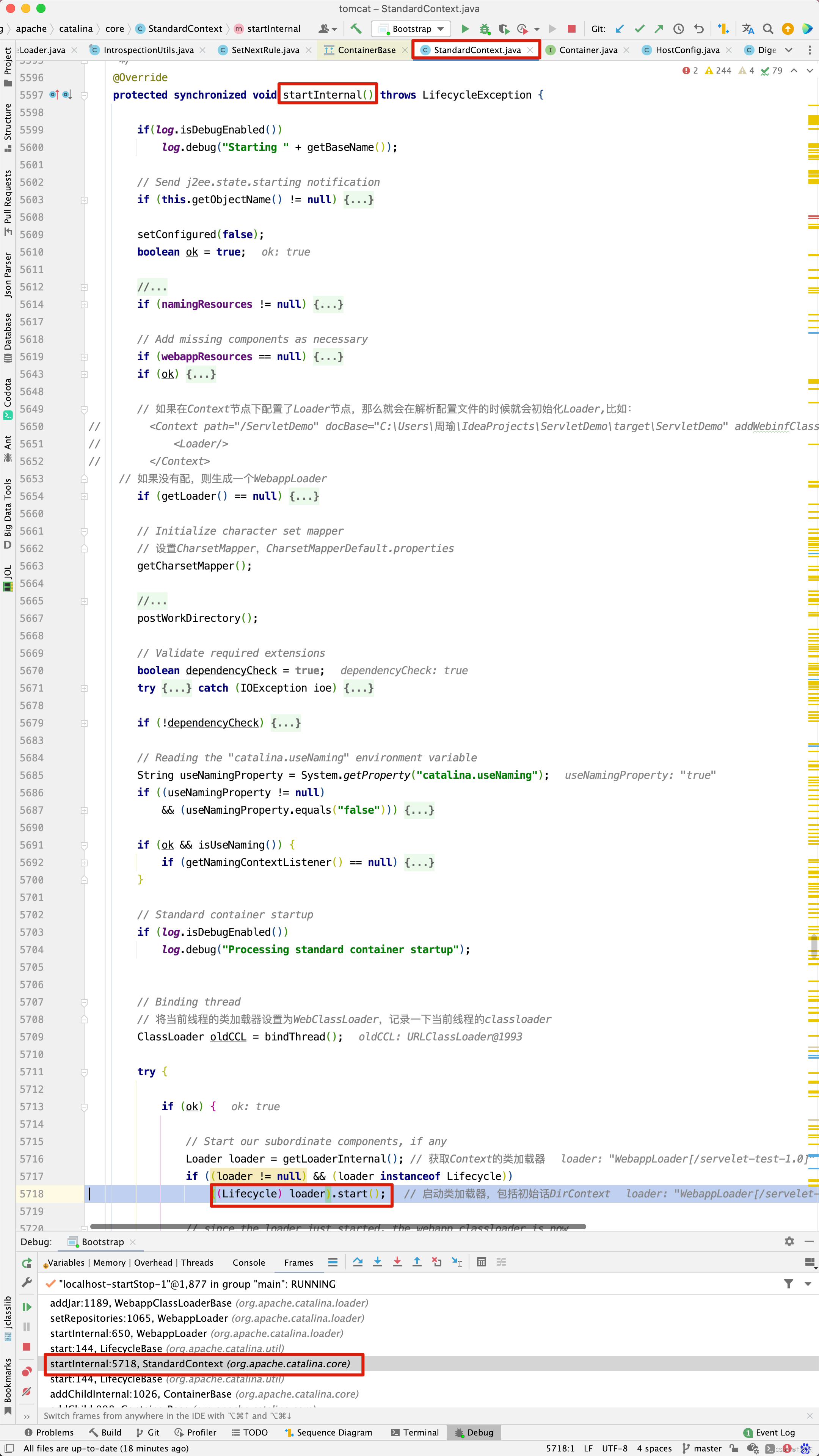Click editor vertical scrollbar thumb
This screenshot has width=819, height=1456.
(x=814, y=947)
